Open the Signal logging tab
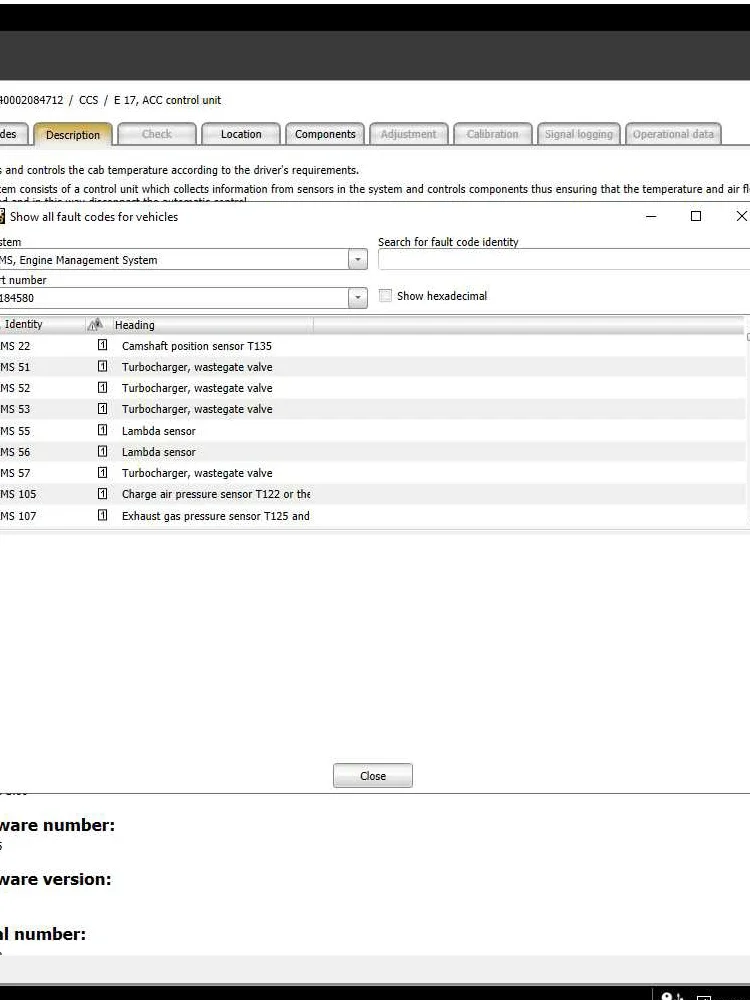The width and height of the screenshot is (750, 1000). point(578,134)
